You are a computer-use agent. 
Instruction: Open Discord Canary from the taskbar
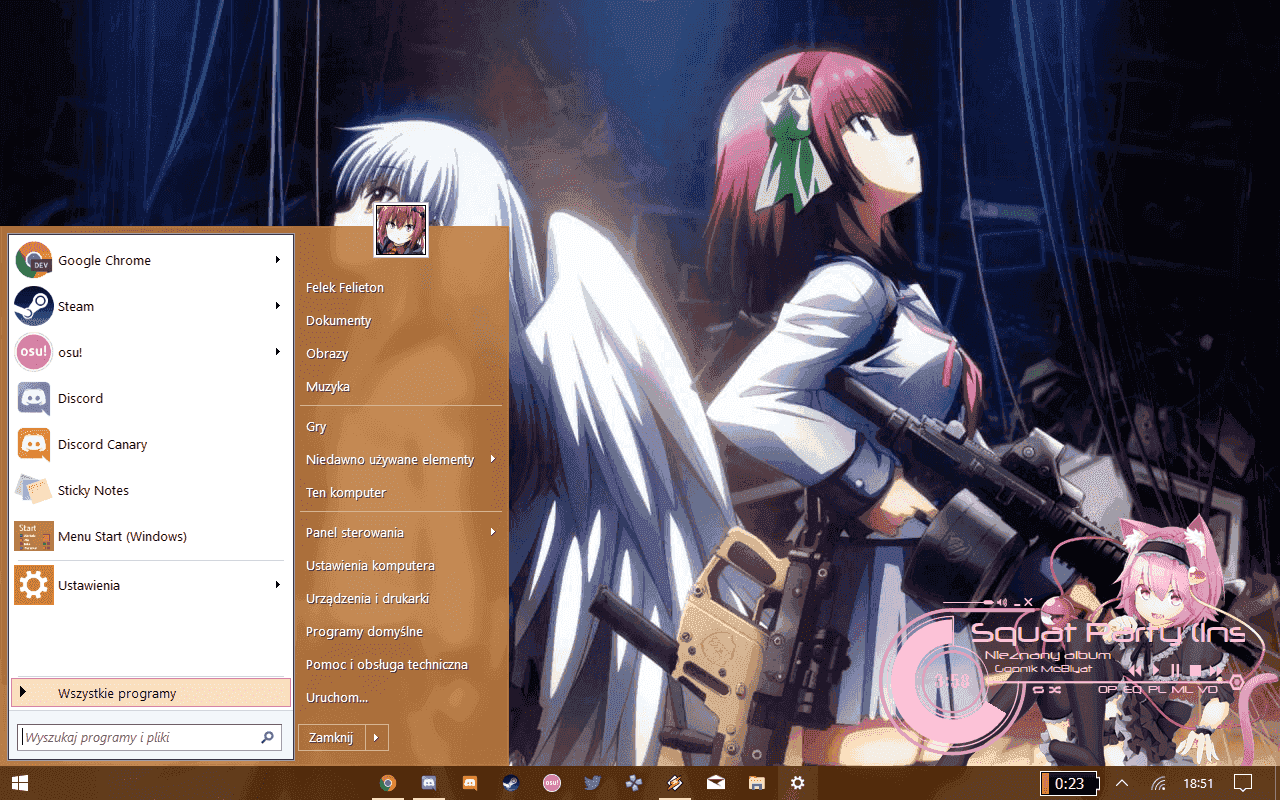469,783
